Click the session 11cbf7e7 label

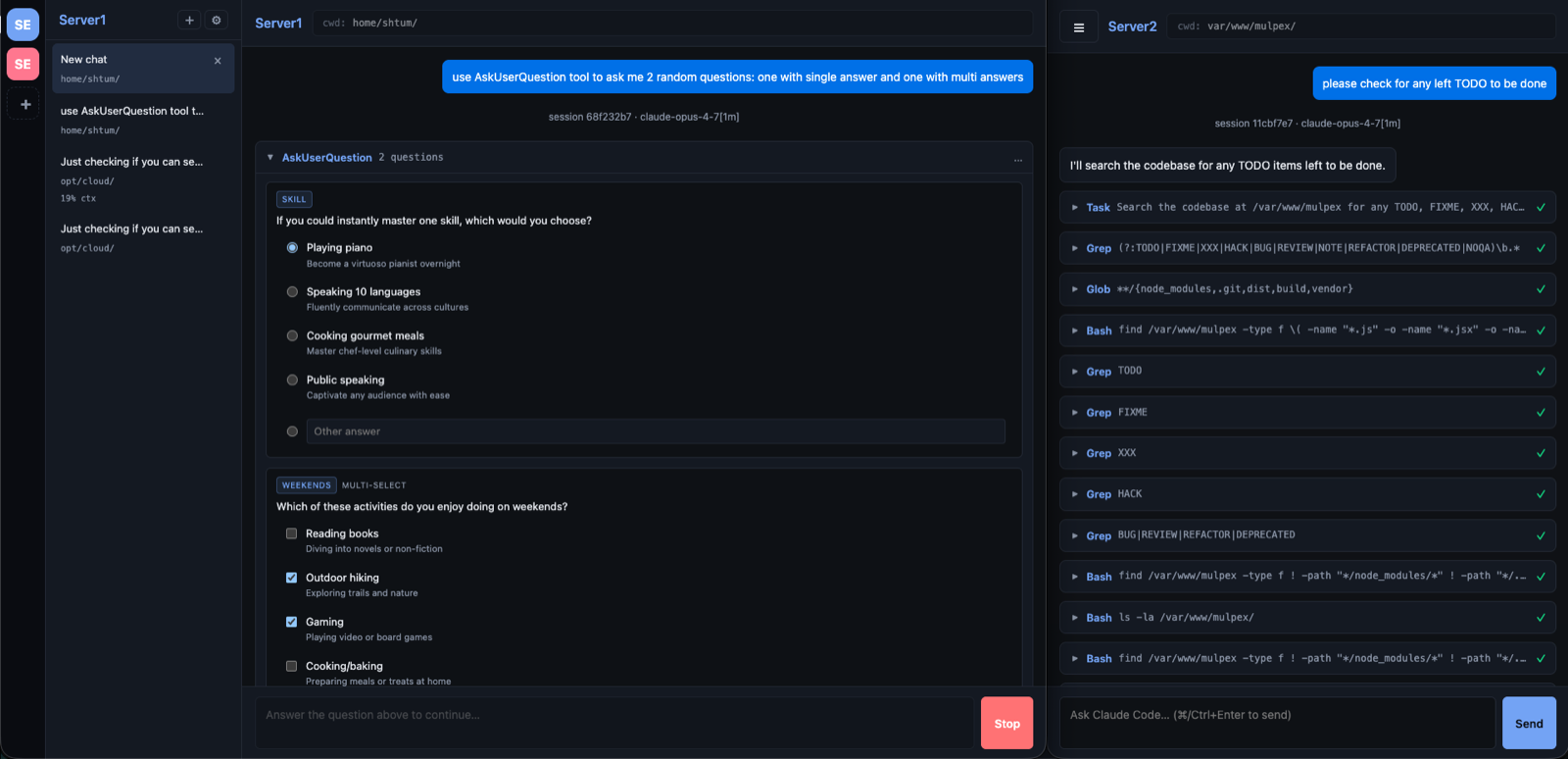coord(1307,124)
